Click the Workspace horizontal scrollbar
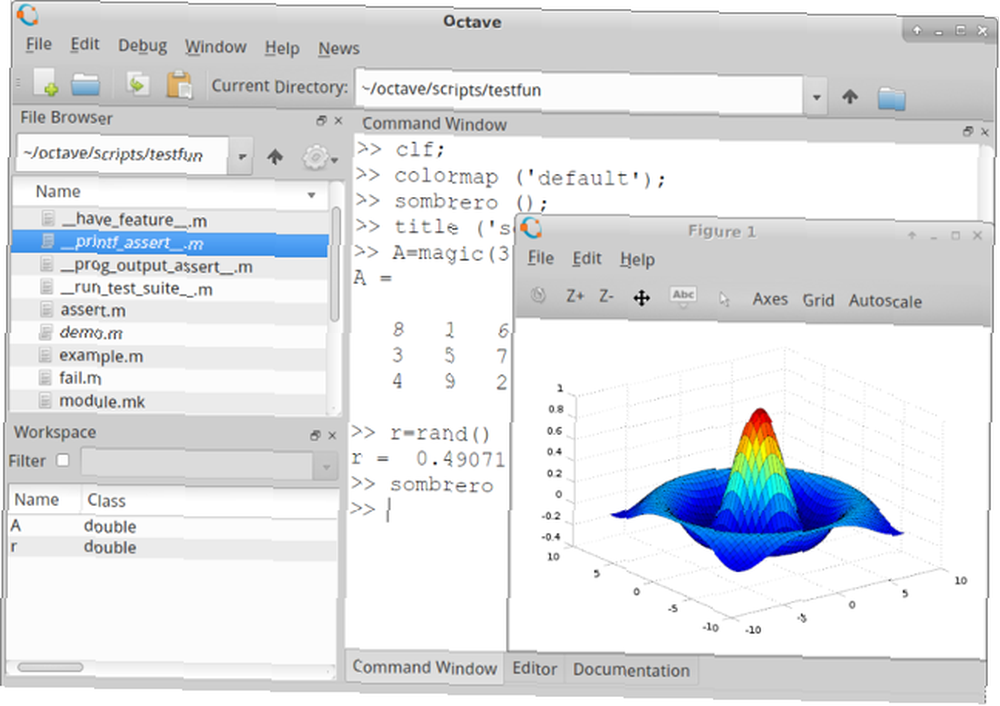The image size is (1000, 706). click(50, 667)
